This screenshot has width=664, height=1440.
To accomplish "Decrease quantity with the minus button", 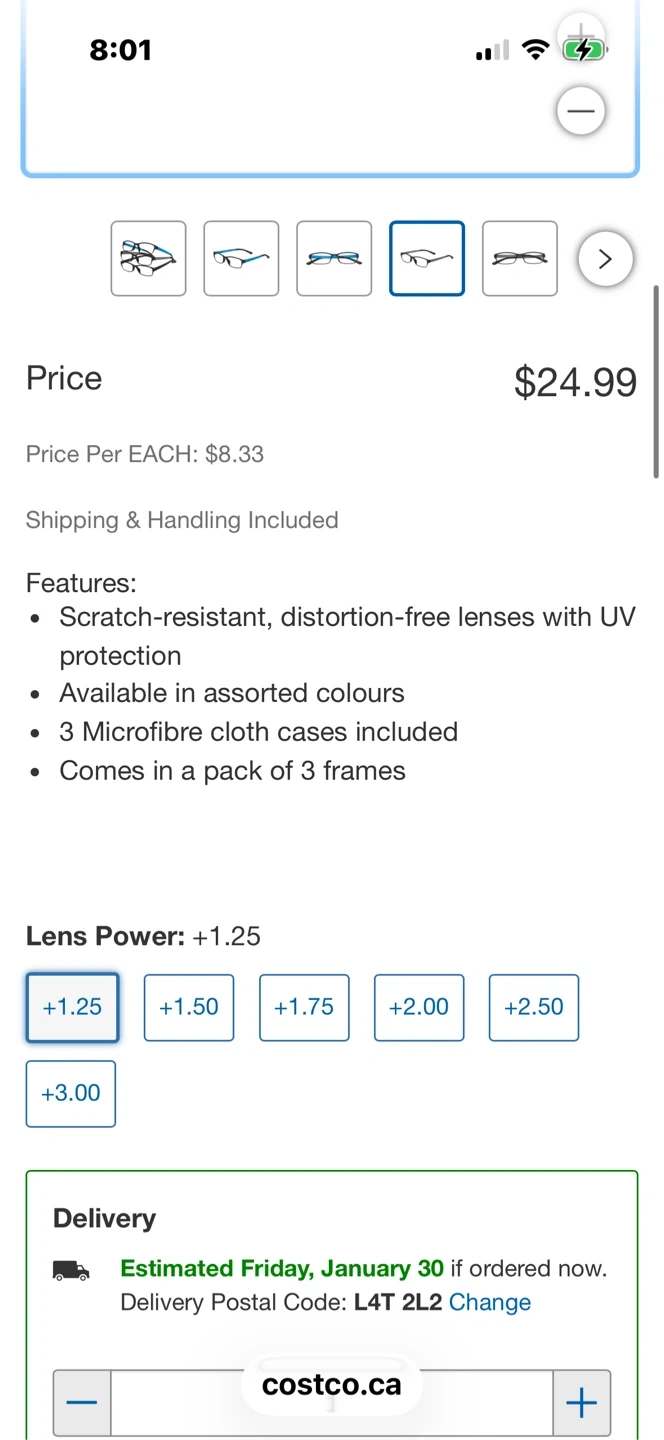I will point(82,1403).
